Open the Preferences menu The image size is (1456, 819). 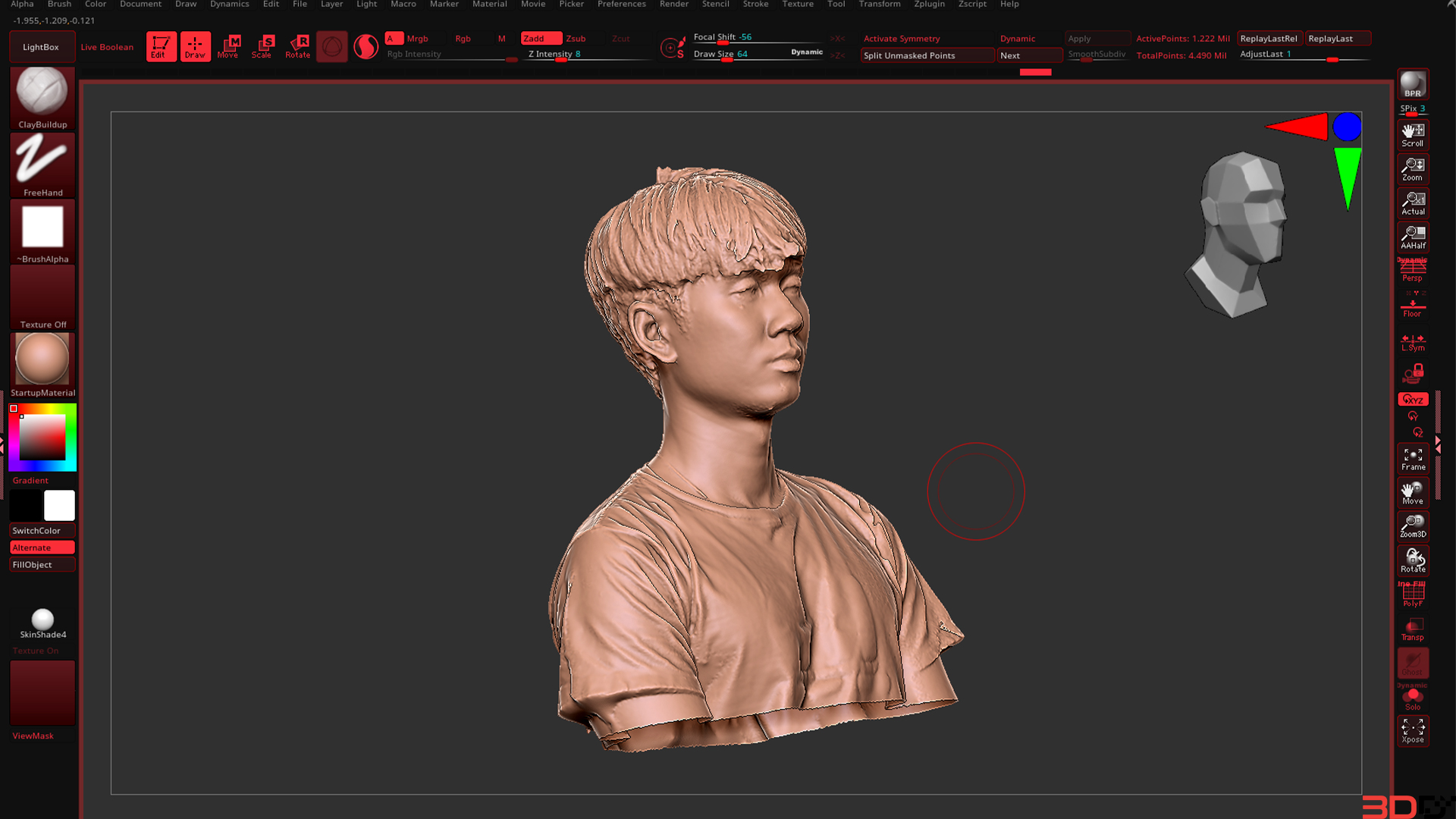click(x=621, y=5)
